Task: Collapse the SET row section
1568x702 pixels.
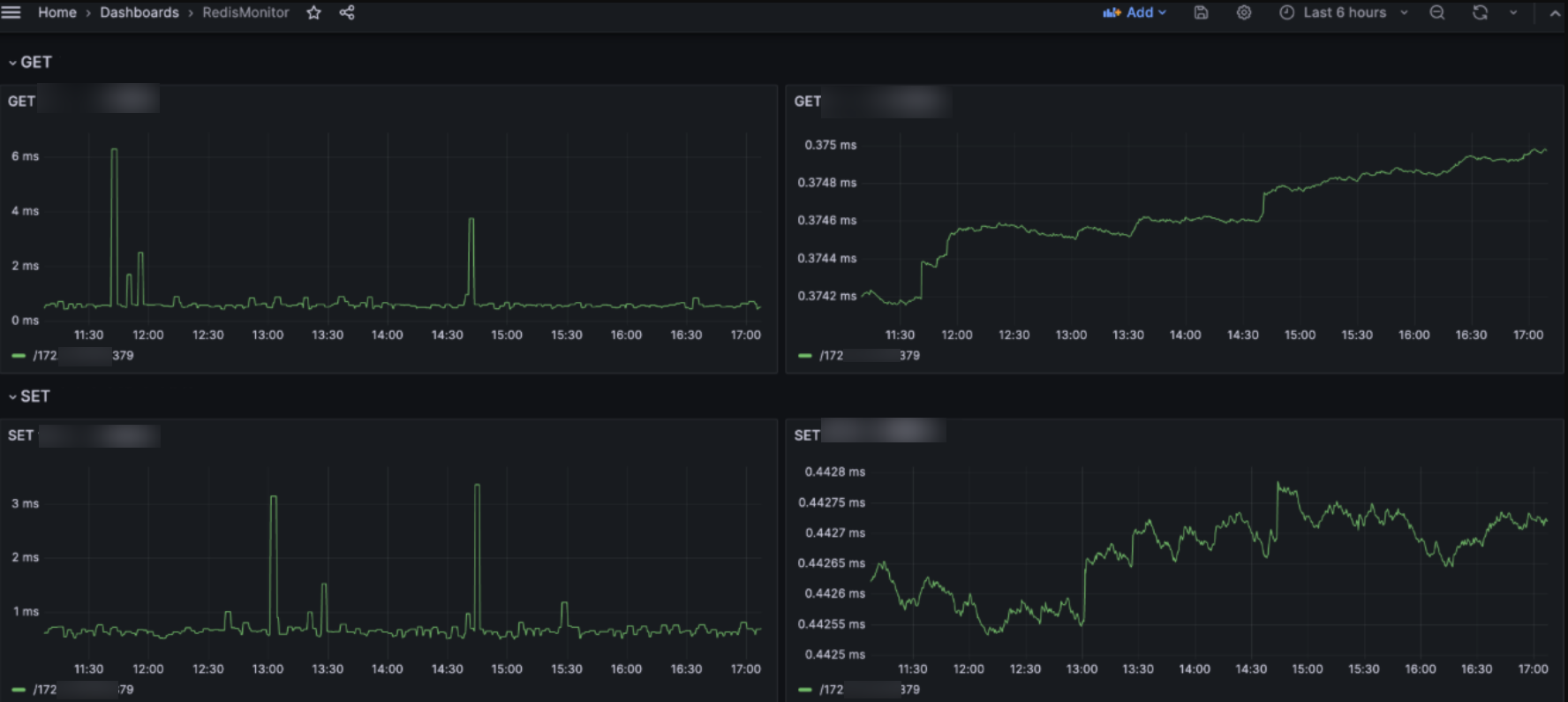Action: click(30, 396)
